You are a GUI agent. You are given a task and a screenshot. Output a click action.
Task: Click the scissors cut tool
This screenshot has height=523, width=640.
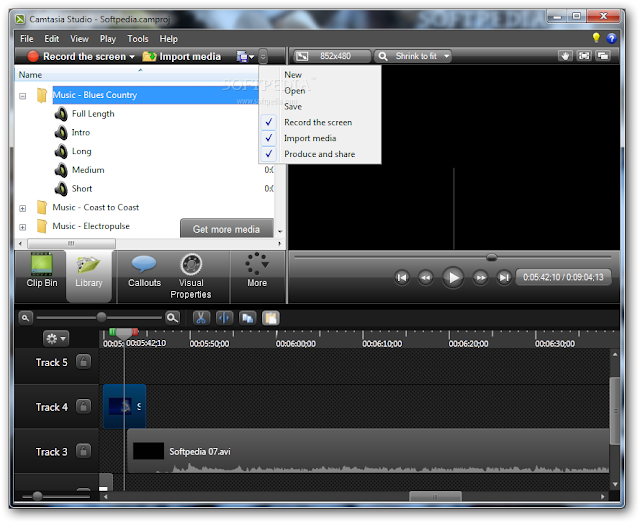201,318
